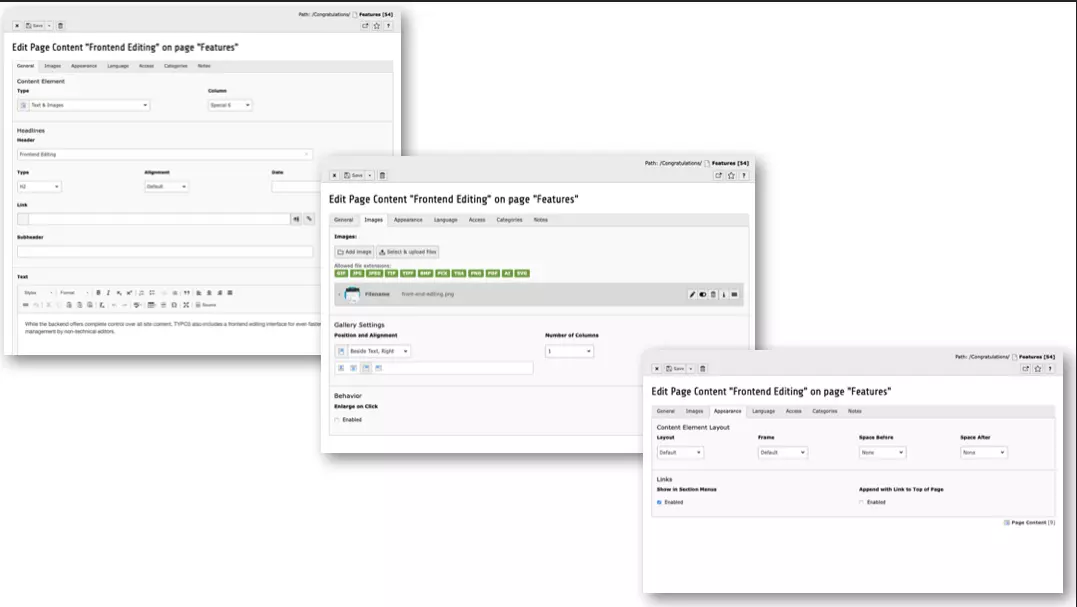Open-in-new-window icon in Images window
The image size is (1077, 607).
tap(718, 175)
